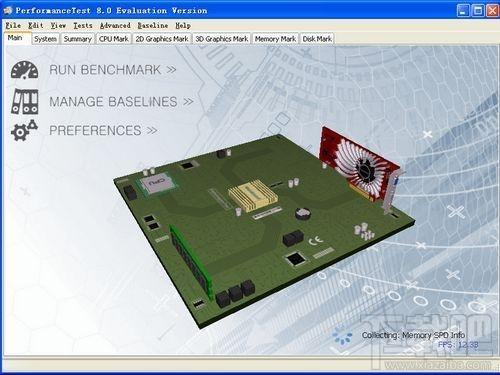Switch to the Summary tab

(x=78, y=39)
